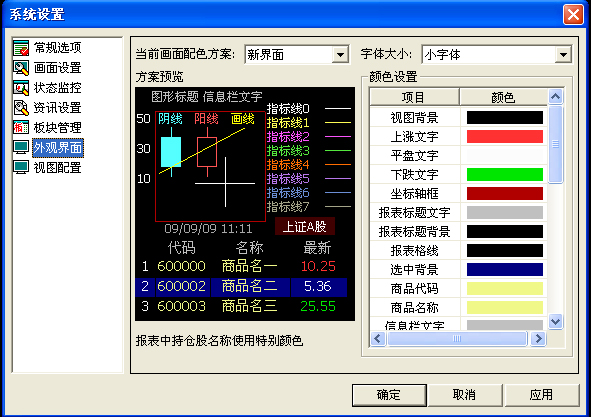The image size is (591, 417).
Task: Click the 画面设置 magnifier icon
Action: (x=21, y=68)
